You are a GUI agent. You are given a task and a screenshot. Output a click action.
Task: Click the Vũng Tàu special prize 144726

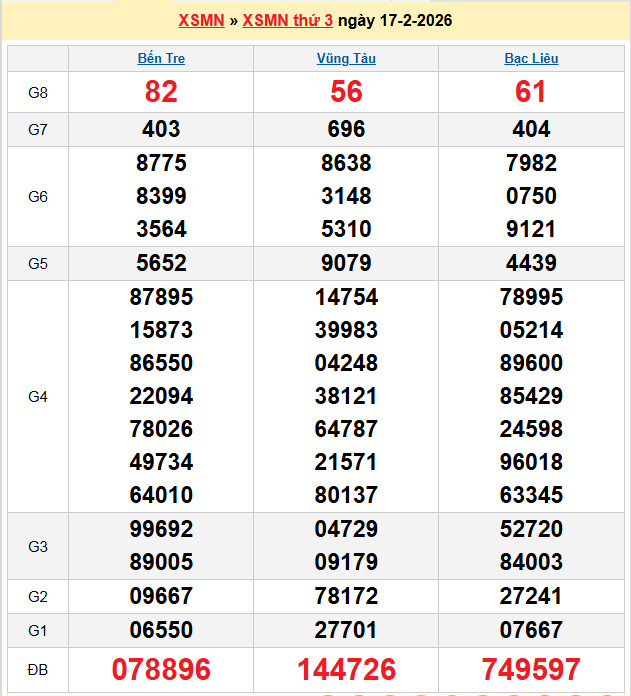[x=346, y=669]
